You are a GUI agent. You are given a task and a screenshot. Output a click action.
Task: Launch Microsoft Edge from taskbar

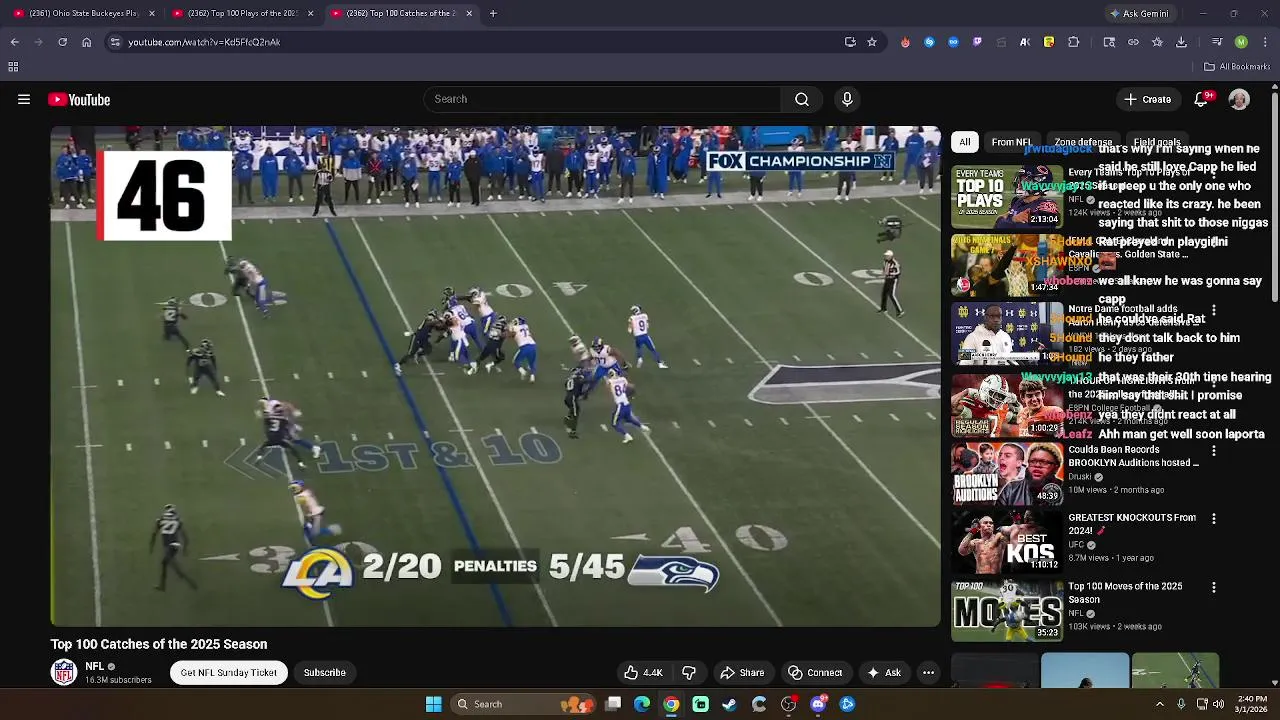[642, 704]
